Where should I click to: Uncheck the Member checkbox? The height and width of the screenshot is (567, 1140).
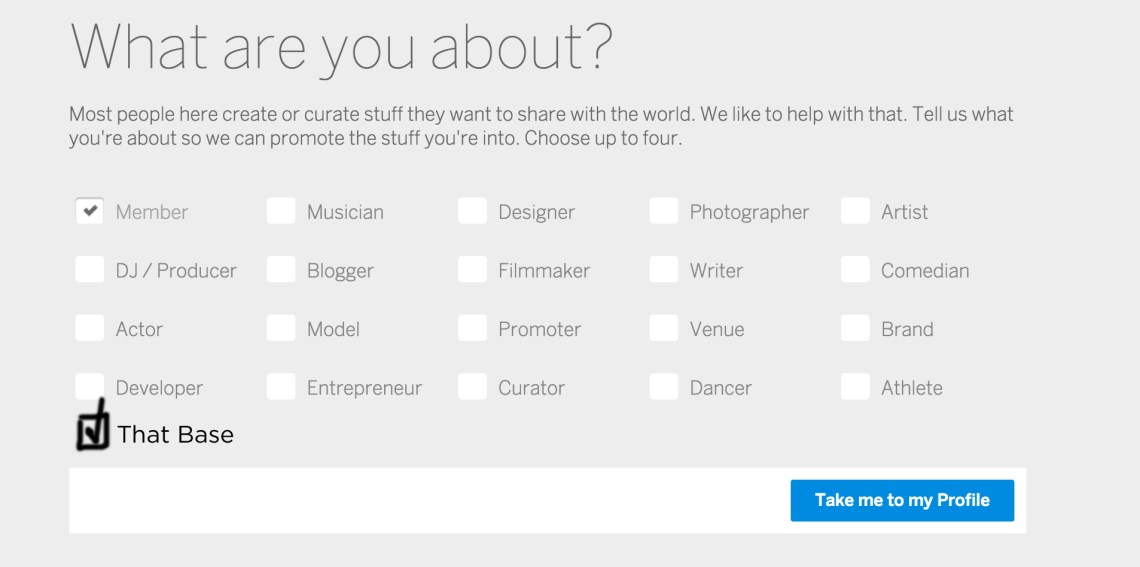pos(89,212)
